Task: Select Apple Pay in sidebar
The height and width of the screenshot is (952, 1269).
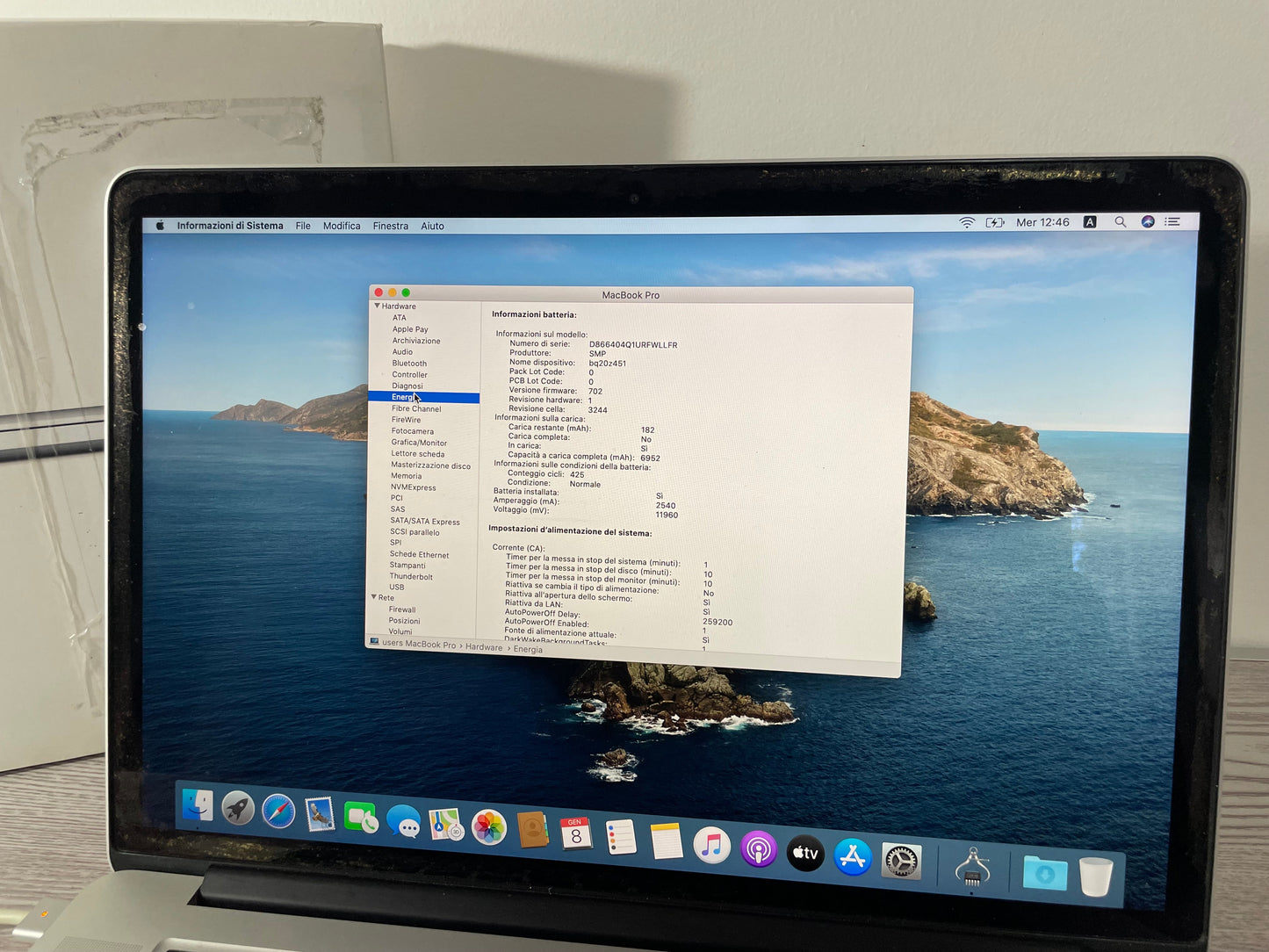Action: point(410,329)
